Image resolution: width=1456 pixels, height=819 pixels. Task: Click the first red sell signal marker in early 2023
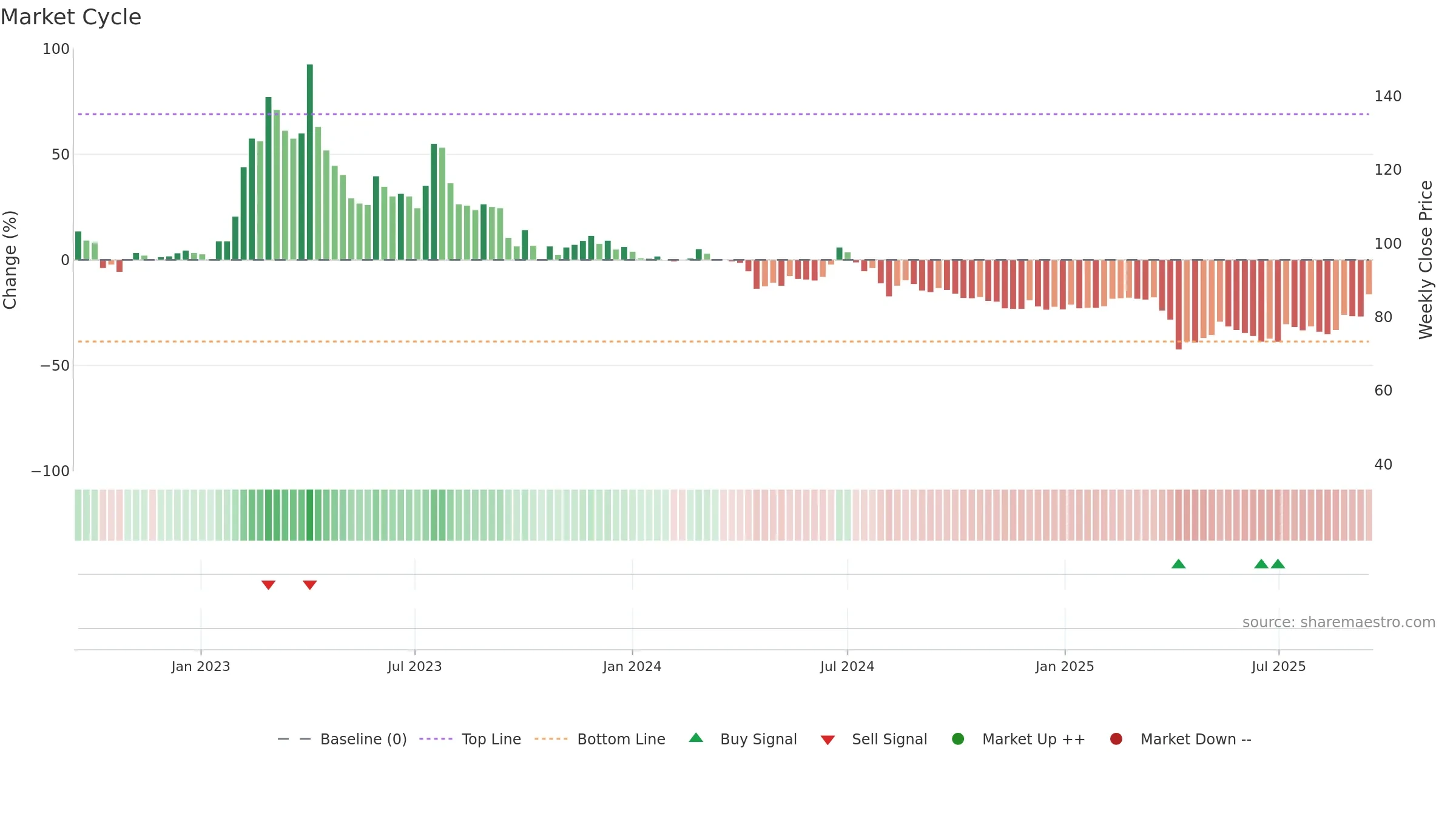(x=269, y=585)
